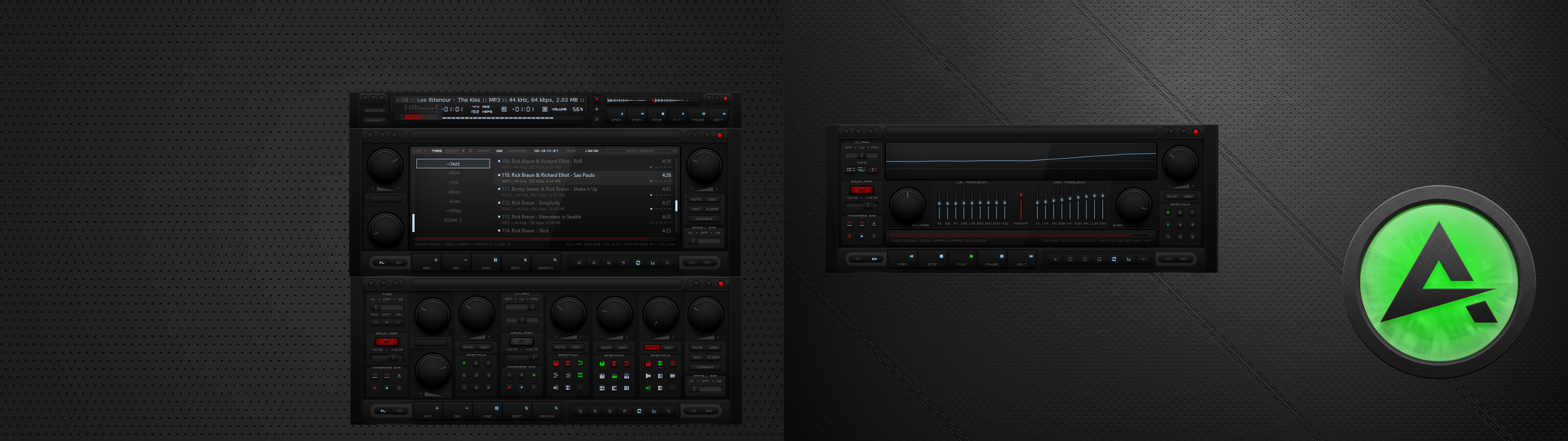Click Next in the top player bar
The width and height of the screenshot is (1568, 441).
718,116
